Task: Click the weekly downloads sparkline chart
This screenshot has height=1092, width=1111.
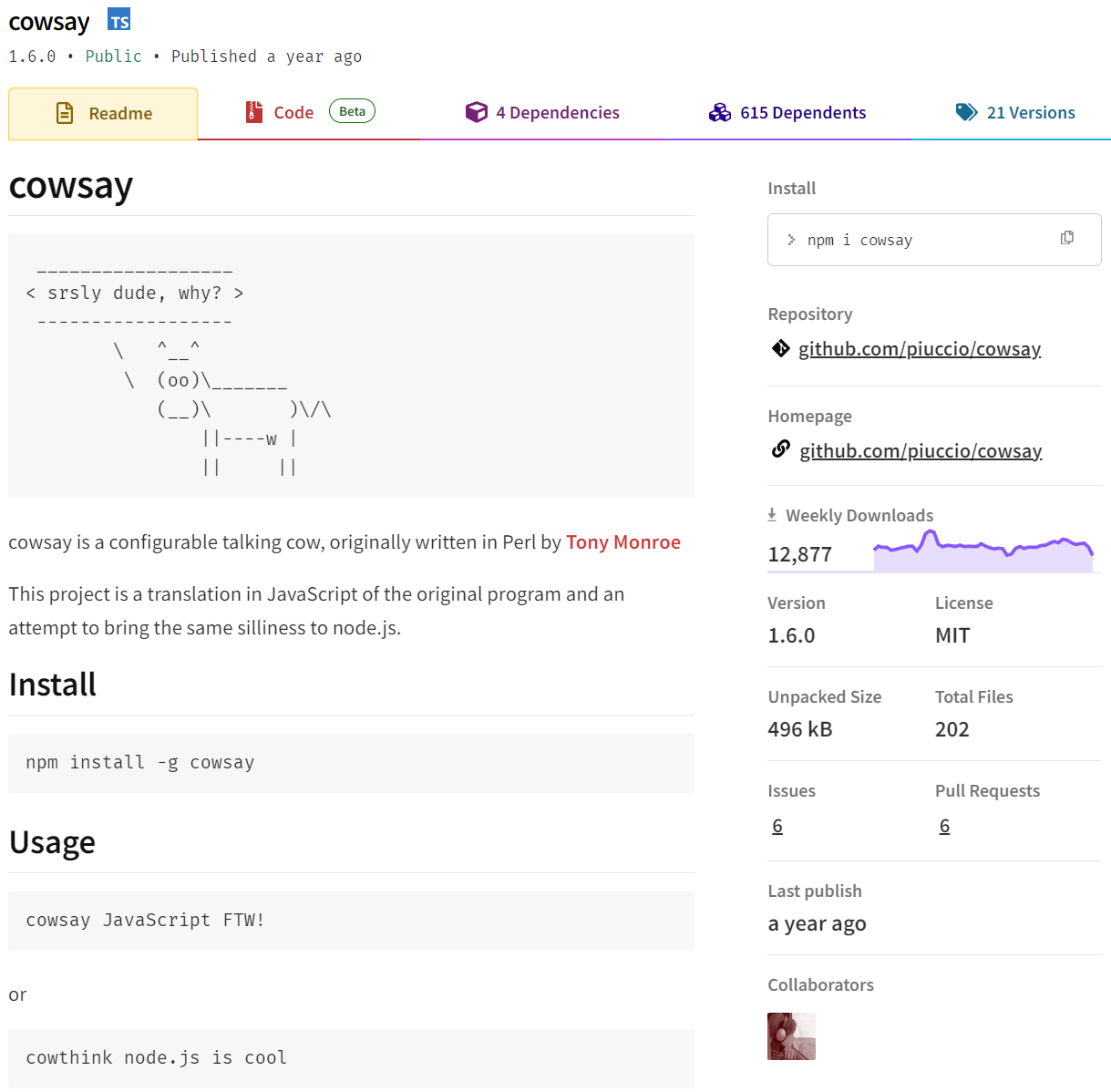Action: pyautogui.click(x=983, y=551)
